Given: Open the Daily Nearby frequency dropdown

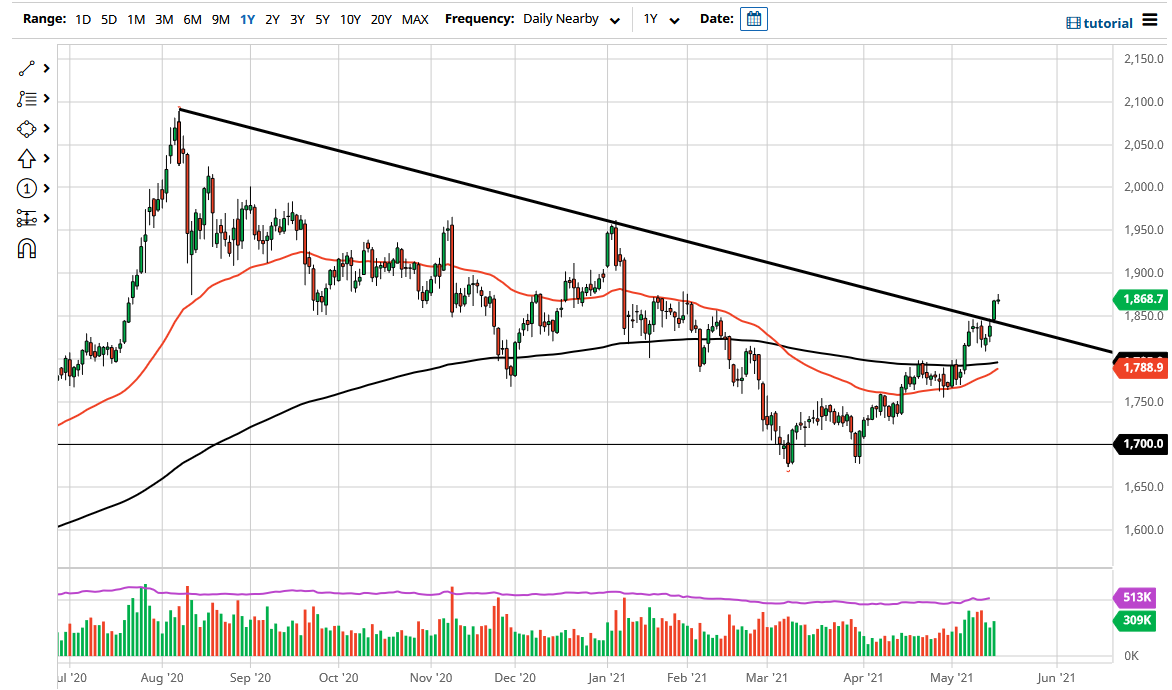Looking at the screenshot, I should coord(572,19).
